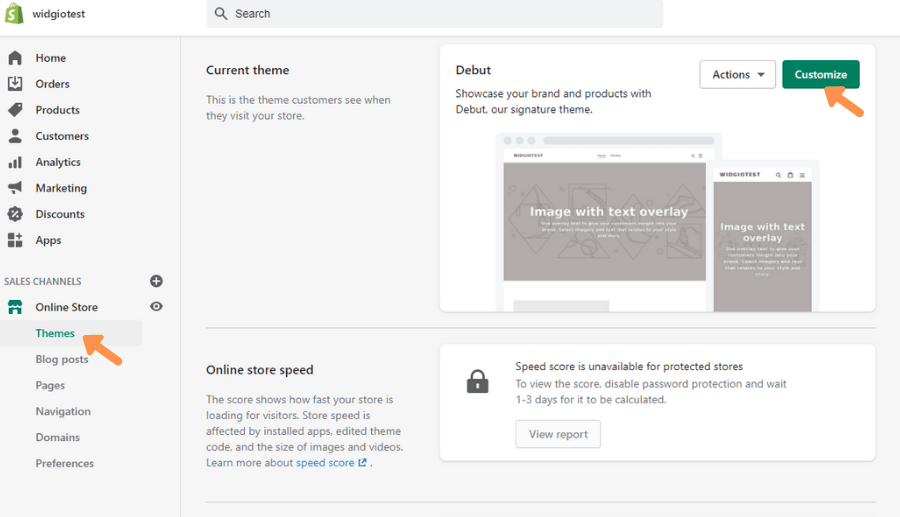Add a sales channel with plus icon
The image size is (900, 517).
tap(156, 281)
